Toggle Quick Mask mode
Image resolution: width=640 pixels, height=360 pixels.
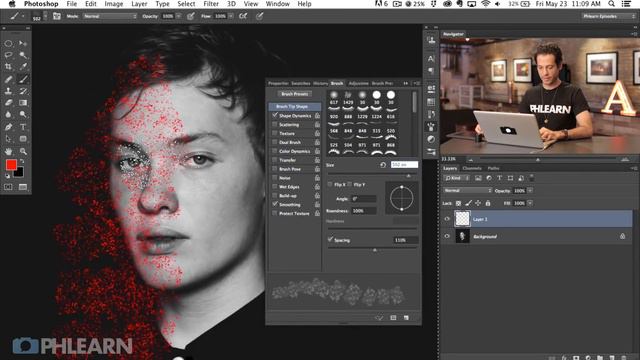click(x=8, y=187)
